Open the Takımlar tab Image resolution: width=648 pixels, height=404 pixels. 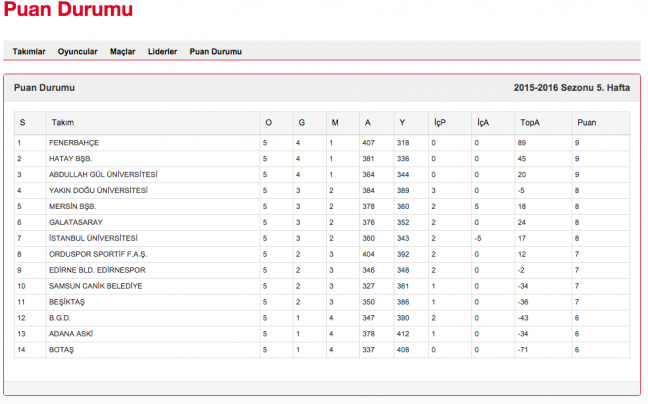28,51
